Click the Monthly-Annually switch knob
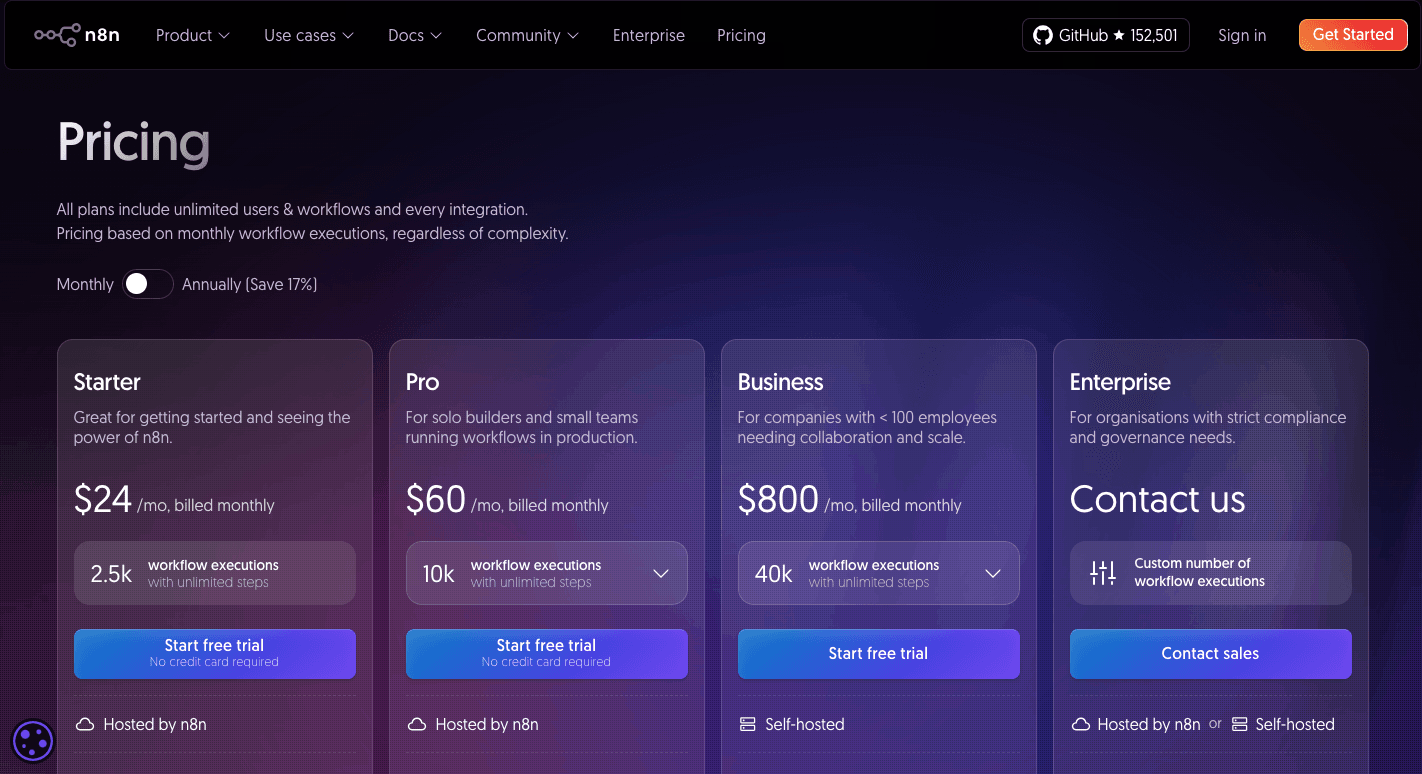Screen dimensions: 1422x774 135,284
